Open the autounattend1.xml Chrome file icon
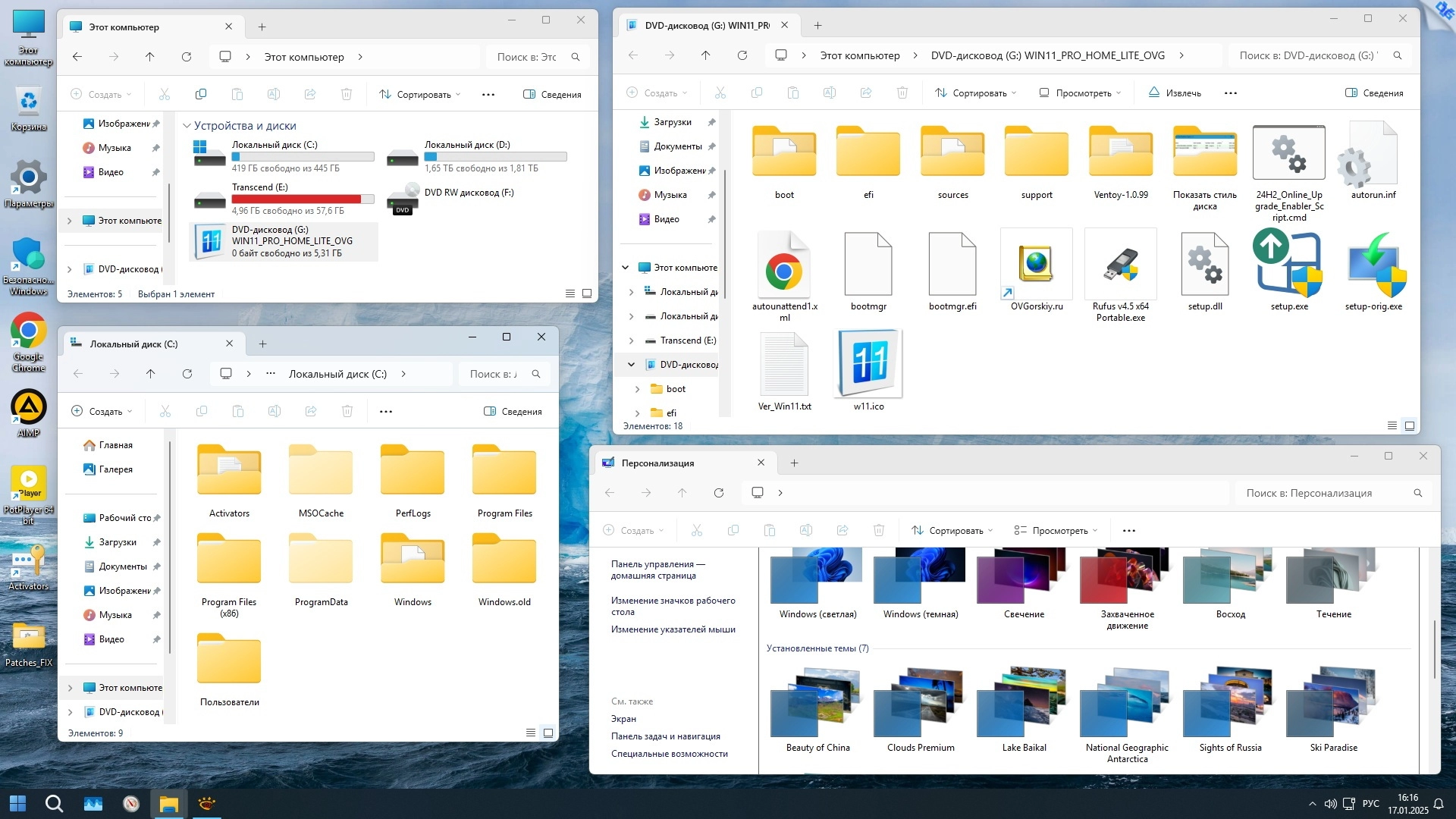This screenshot has width=1456, height=819. coord(784,267)
